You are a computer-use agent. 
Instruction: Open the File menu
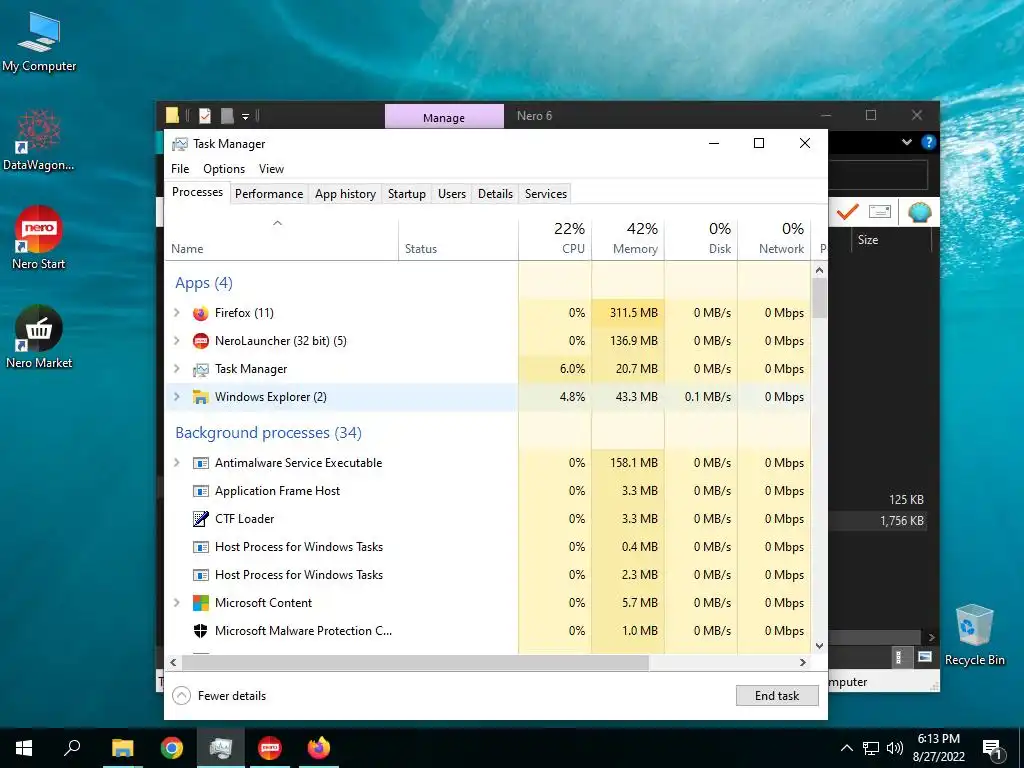click(180, 169)
